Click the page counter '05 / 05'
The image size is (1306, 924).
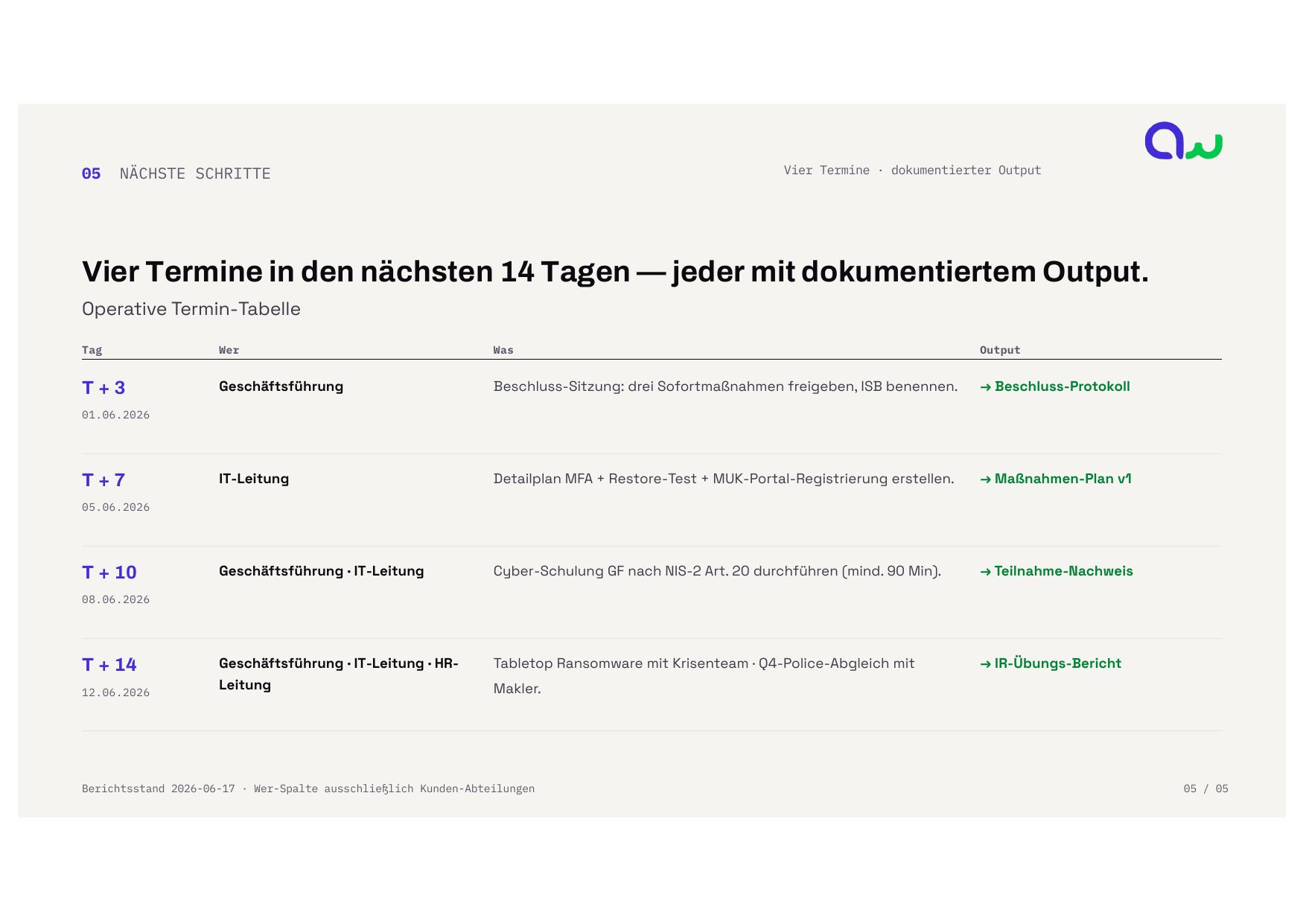point(1205,788)
